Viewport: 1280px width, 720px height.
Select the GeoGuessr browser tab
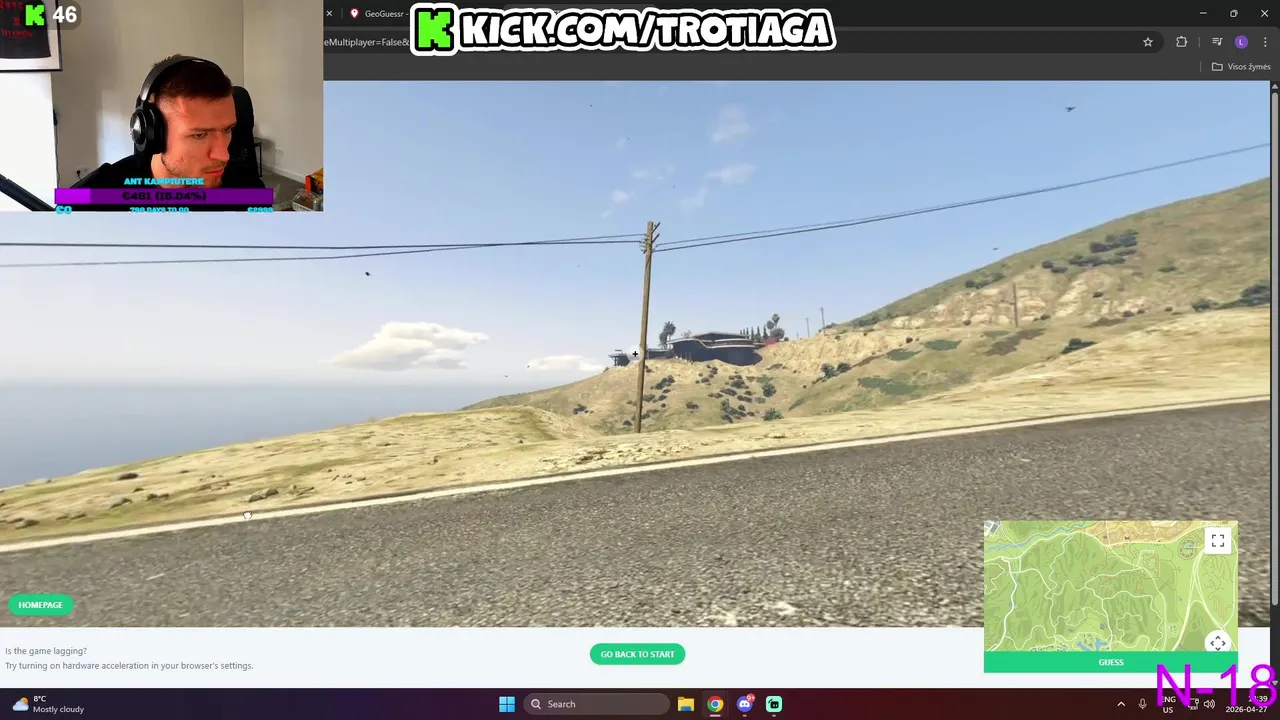377,14
